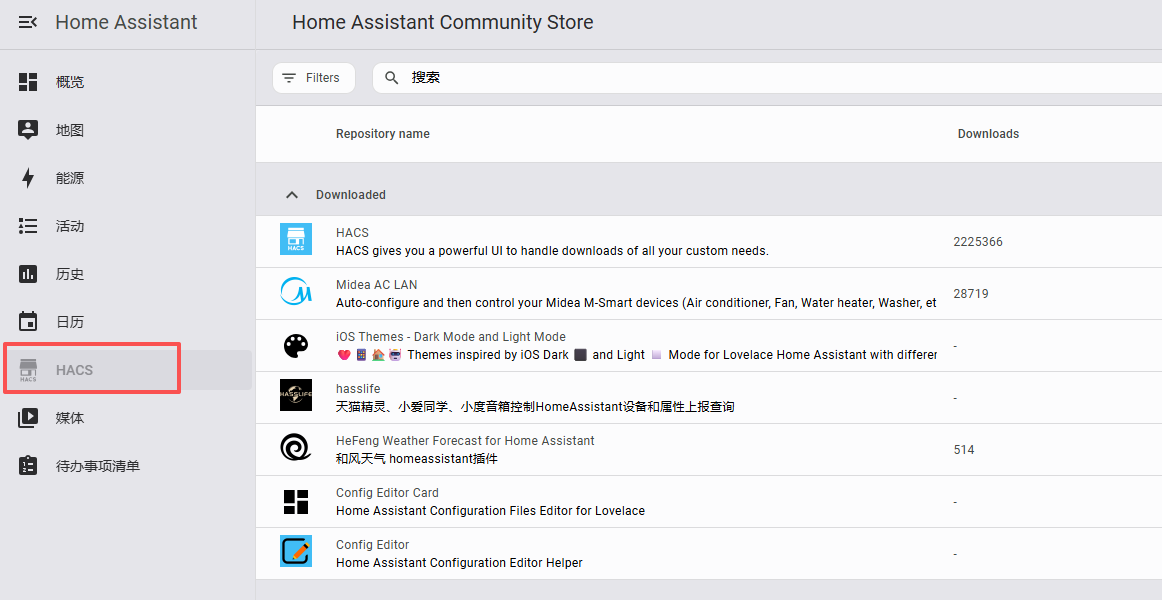Click the Downloaded group label
The height and width of the screenshot is (600, 1162).
(351, 195)
